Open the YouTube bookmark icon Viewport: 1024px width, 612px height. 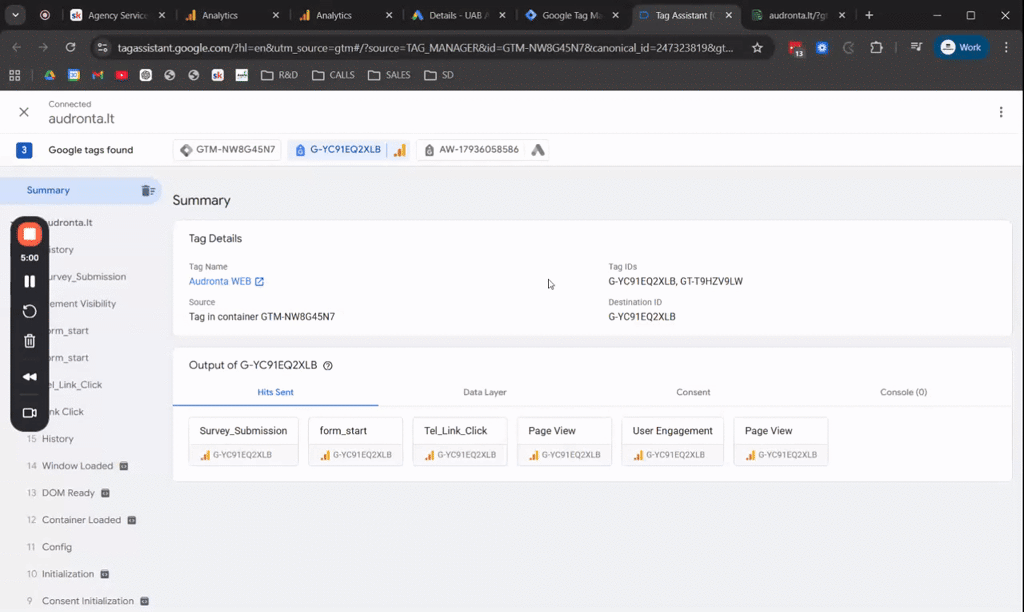tap(121, 75)
